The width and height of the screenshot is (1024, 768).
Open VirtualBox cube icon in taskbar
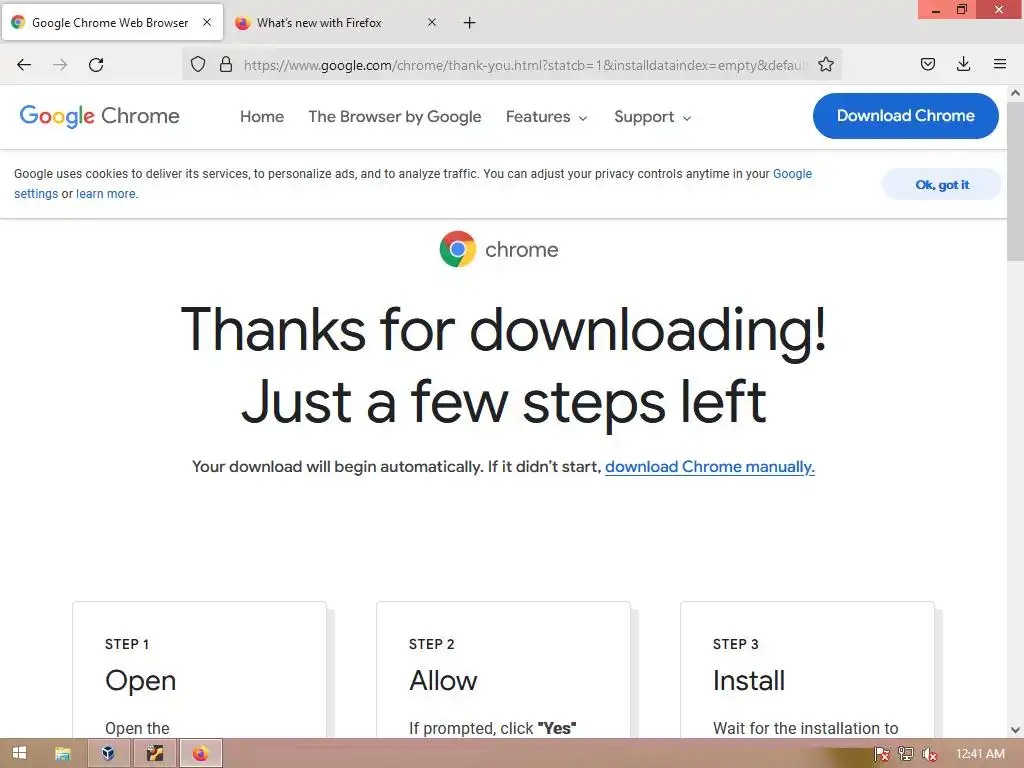pyautogui.click(x=108, y=754)
